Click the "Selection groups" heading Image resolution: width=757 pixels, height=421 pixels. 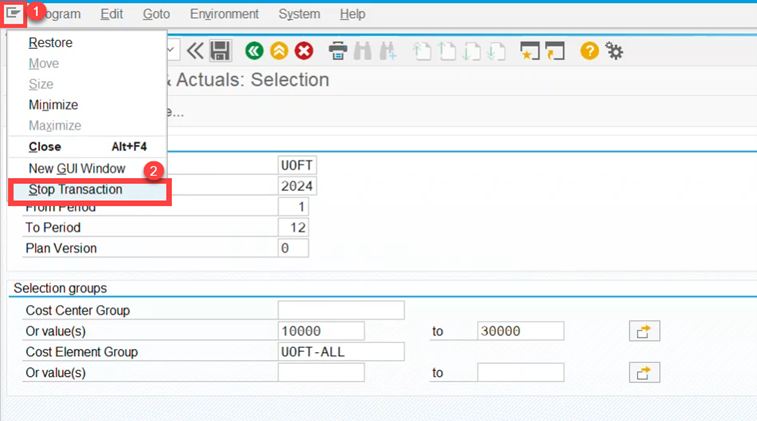pos(60,288)
